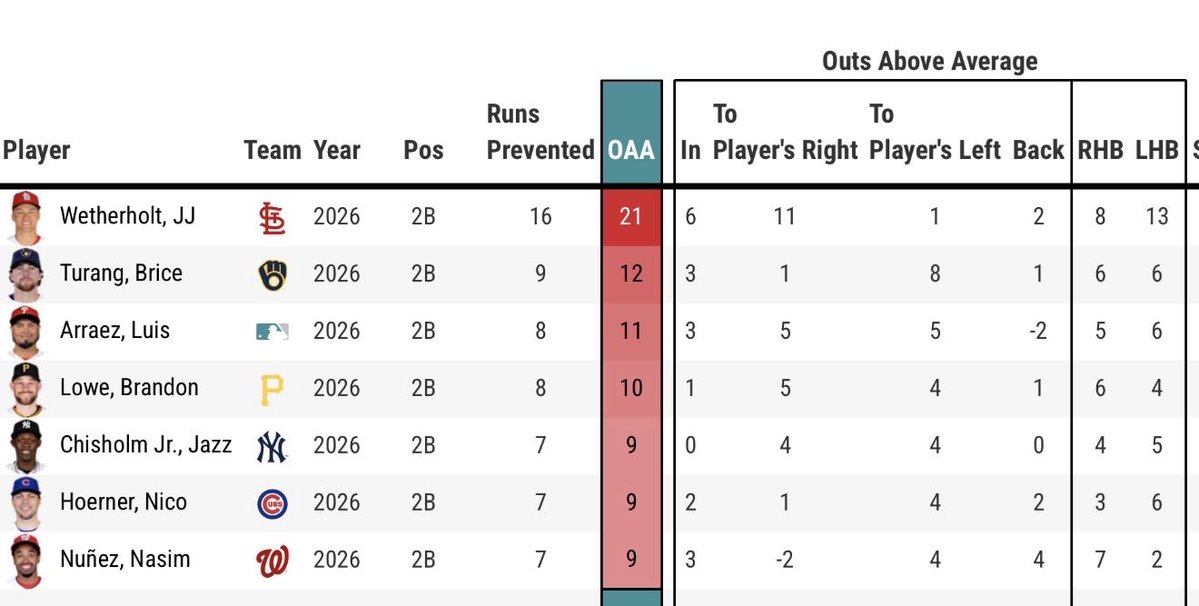Sort by the Back column header
The height and width of the screenshot is (606, 1199).
click(1038, 150)
